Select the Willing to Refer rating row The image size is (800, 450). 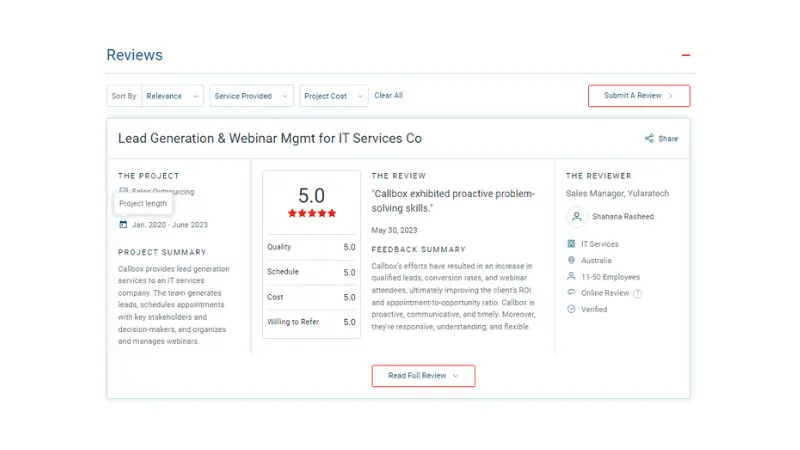[x=311, y=322]
